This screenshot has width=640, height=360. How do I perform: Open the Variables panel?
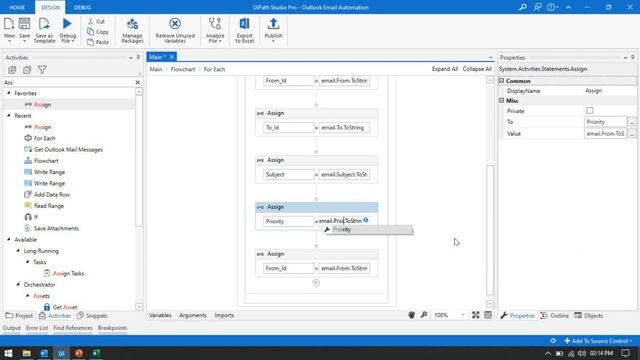coord(160,315)
